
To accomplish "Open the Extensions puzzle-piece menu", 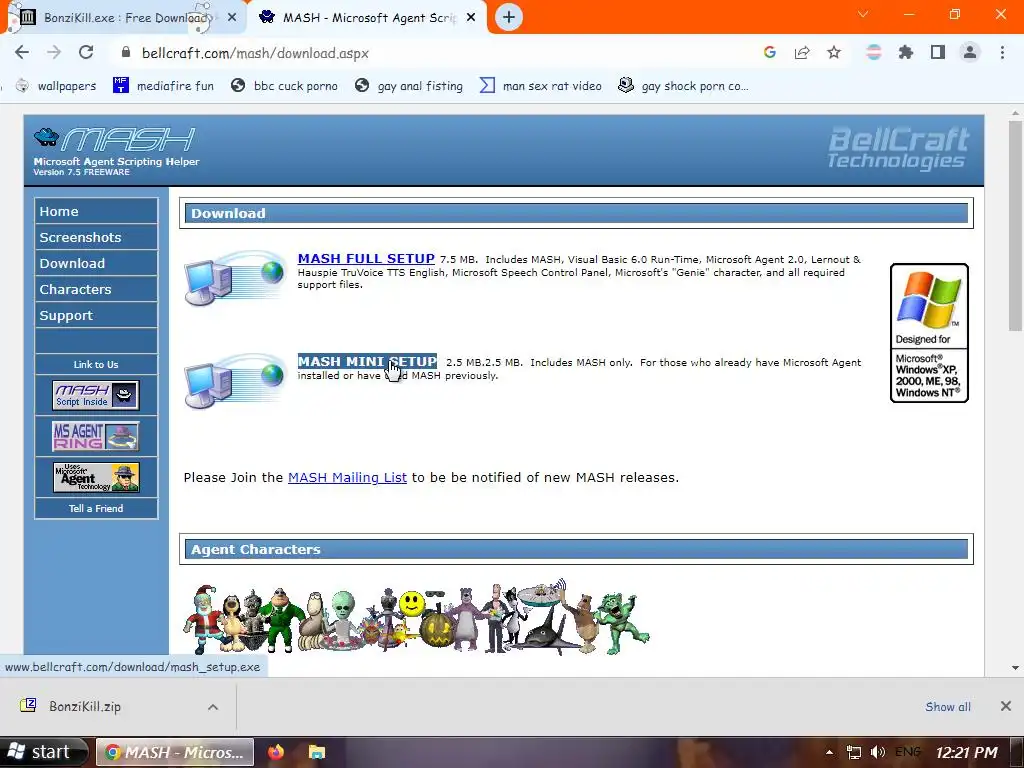I will [x=906, y=53].
